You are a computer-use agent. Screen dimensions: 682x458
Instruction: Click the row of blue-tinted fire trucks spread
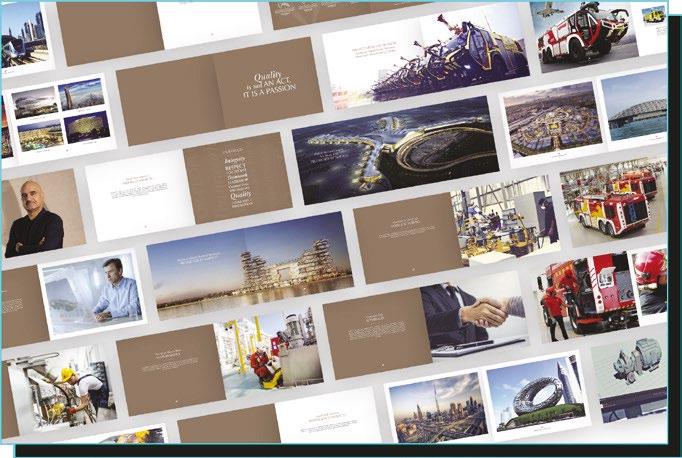click(x=426, y=57)
